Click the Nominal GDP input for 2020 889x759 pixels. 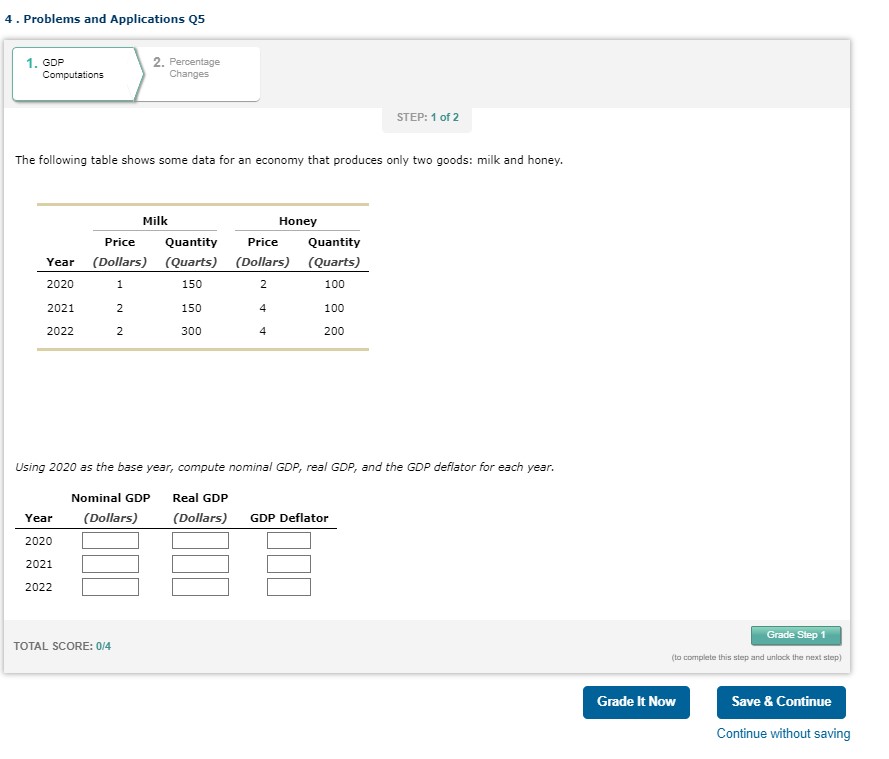[110, 540]
